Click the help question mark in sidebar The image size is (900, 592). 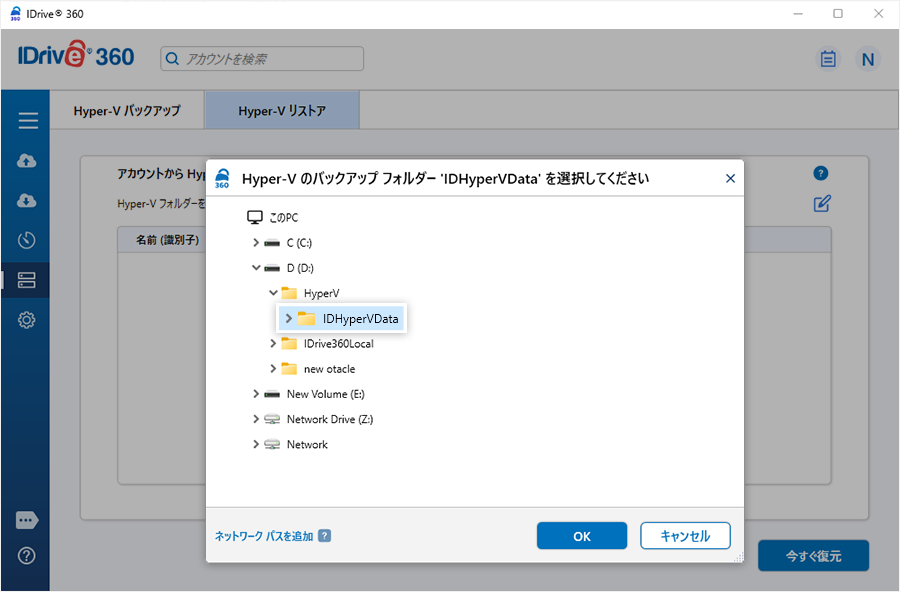pos(27,556)
